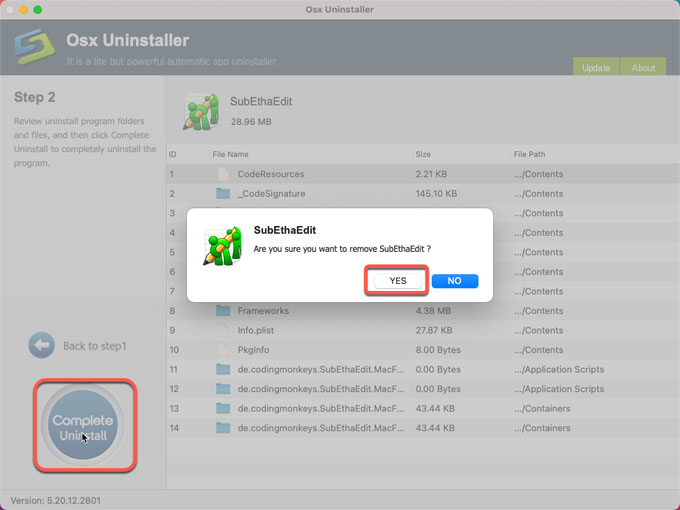680x510 pixels.
Task: Select folder icon in row 11
Action: click(x=223, y=369)
